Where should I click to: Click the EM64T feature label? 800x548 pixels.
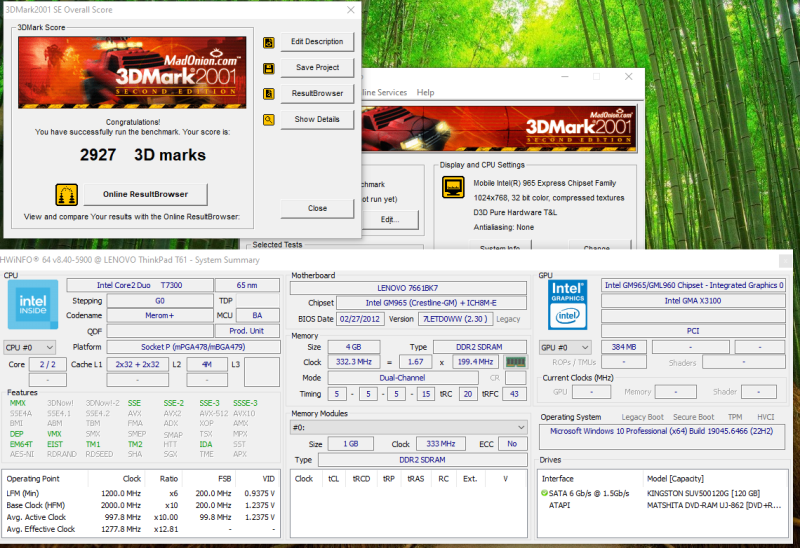click(21, 444)
